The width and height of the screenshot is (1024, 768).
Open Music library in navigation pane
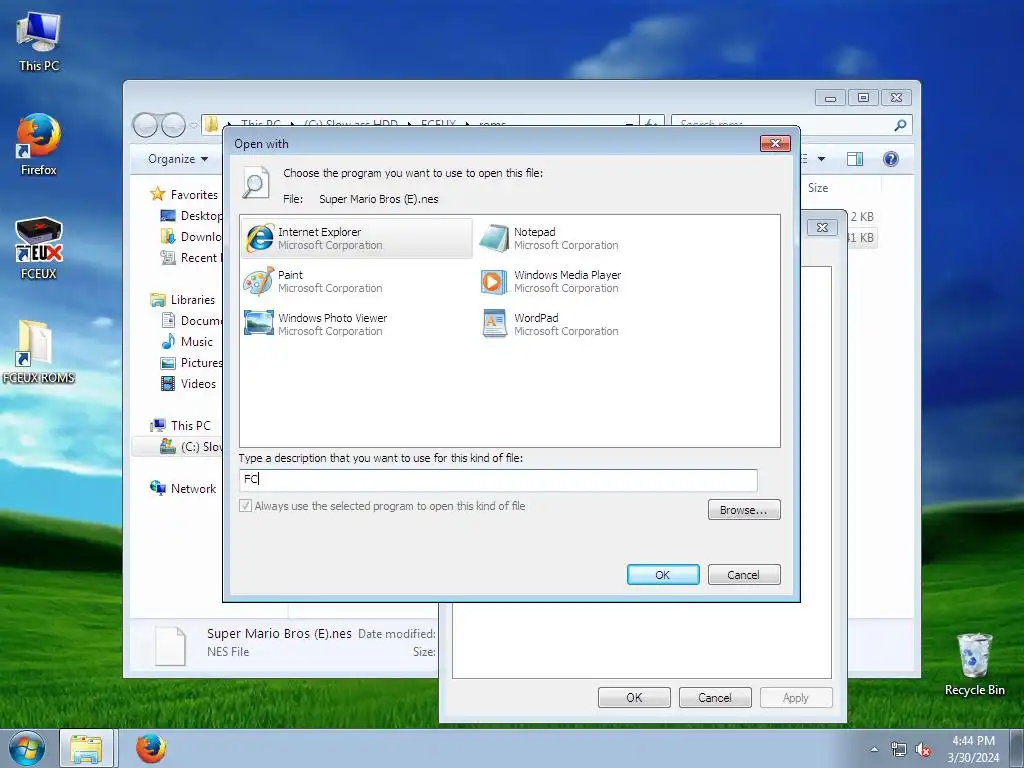187,342
